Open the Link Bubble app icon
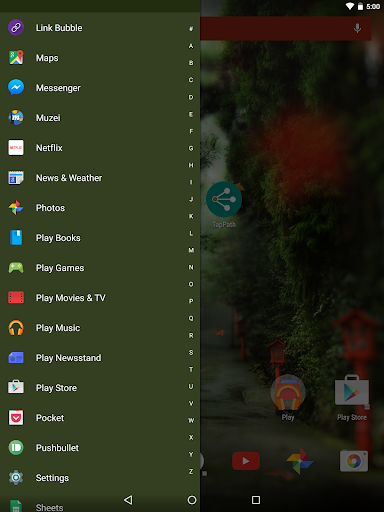This screenshot has width=384, height=512. (x=16, y=28)
